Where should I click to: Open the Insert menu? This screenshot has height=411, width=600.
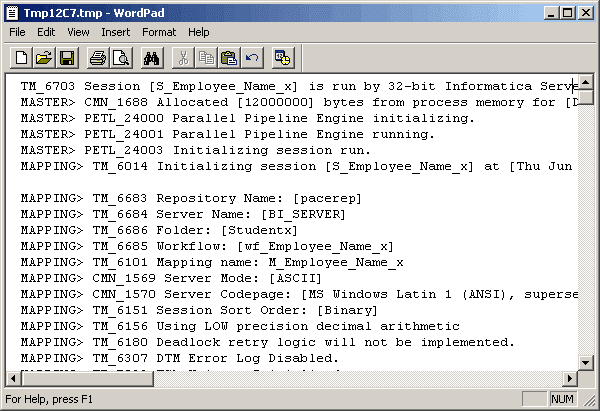click(x=116, y=32)
